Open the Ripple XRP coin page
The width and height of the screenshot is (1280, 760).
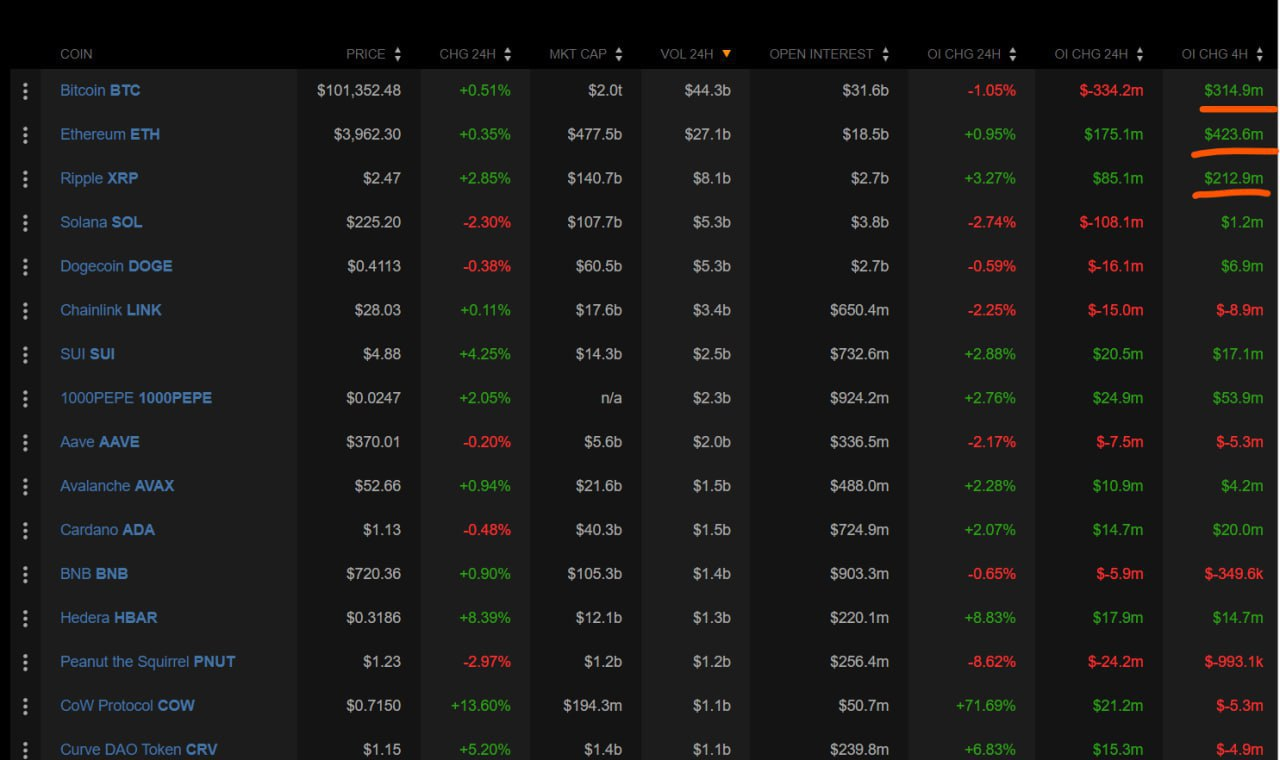tap(99, 178)
